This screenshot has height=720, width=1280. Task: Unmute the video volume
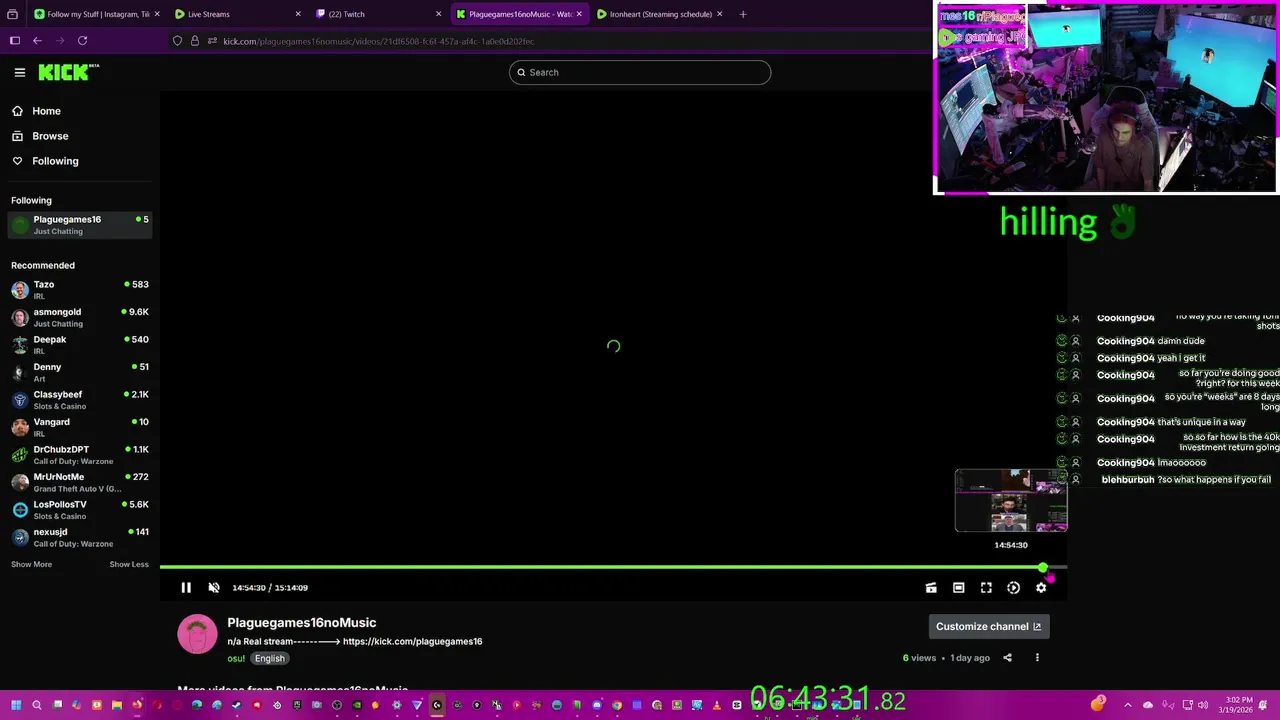pyautogui.click(x=213, y=588)
